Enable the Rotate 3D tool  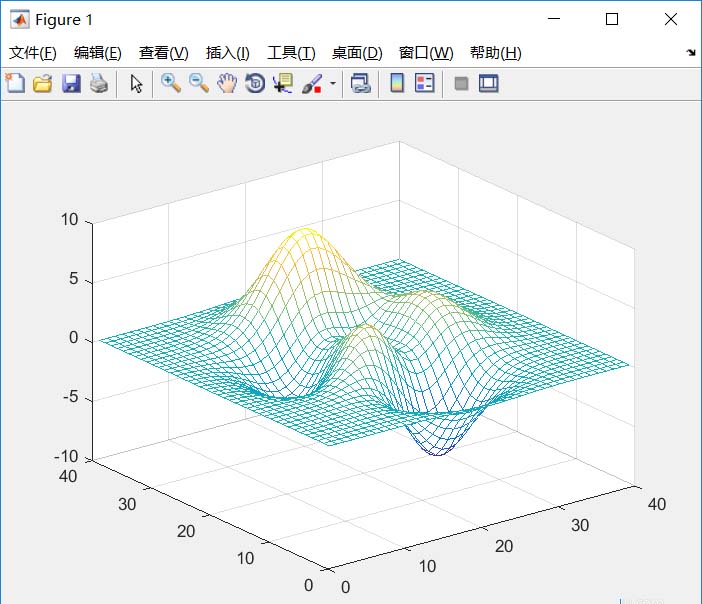(x=255, y=84)
